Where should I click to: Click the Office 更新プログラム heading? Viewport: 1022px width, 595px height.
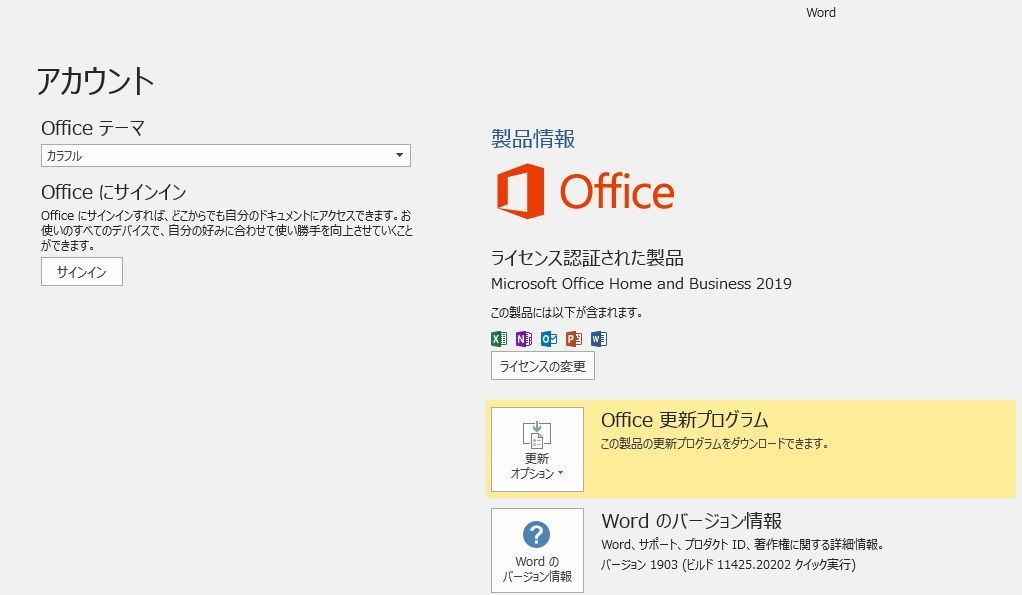click(684, 420)
